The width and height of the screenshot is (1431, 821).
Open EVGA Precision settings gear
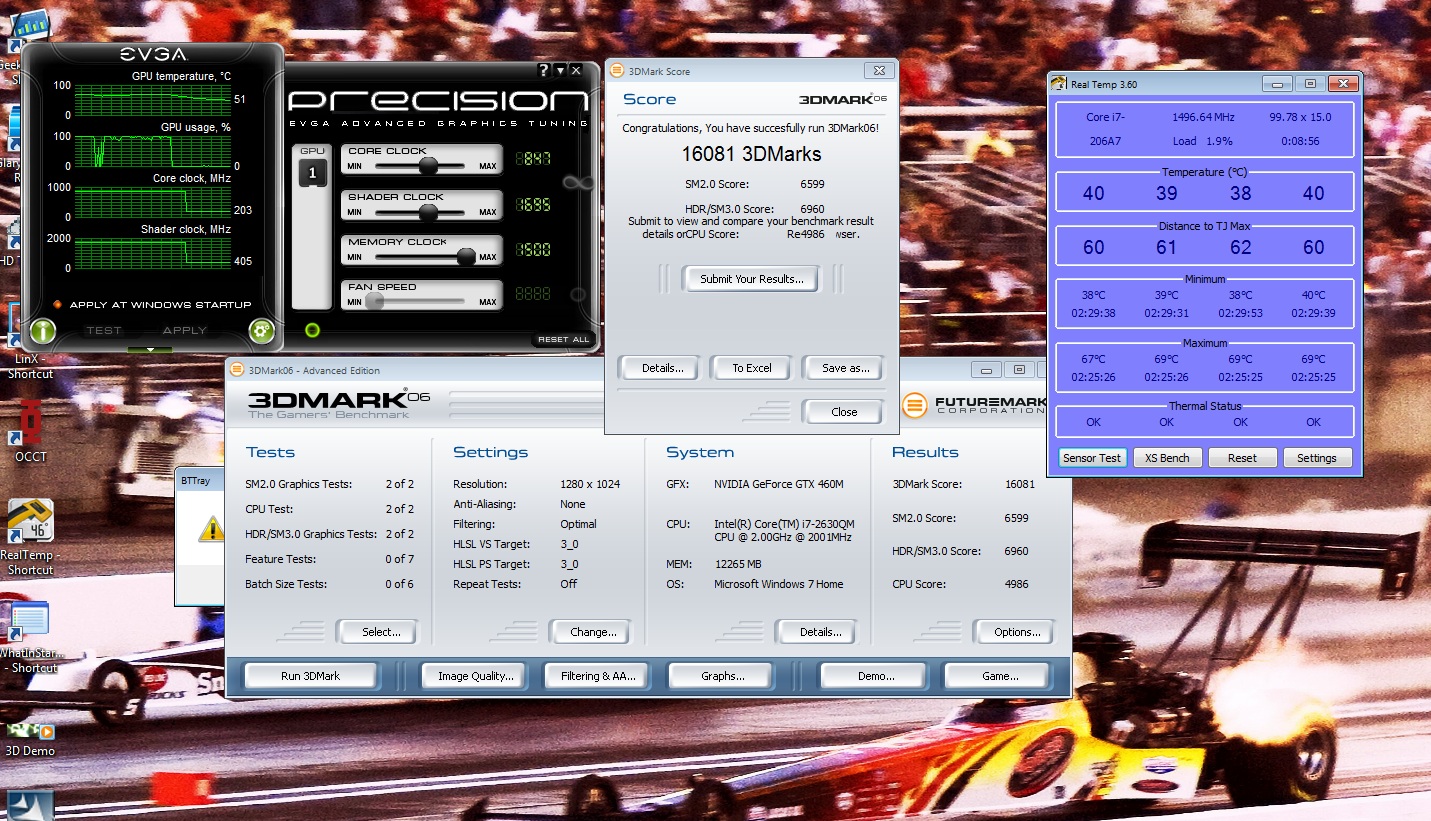pyautogui.click(x=262, y=331)
